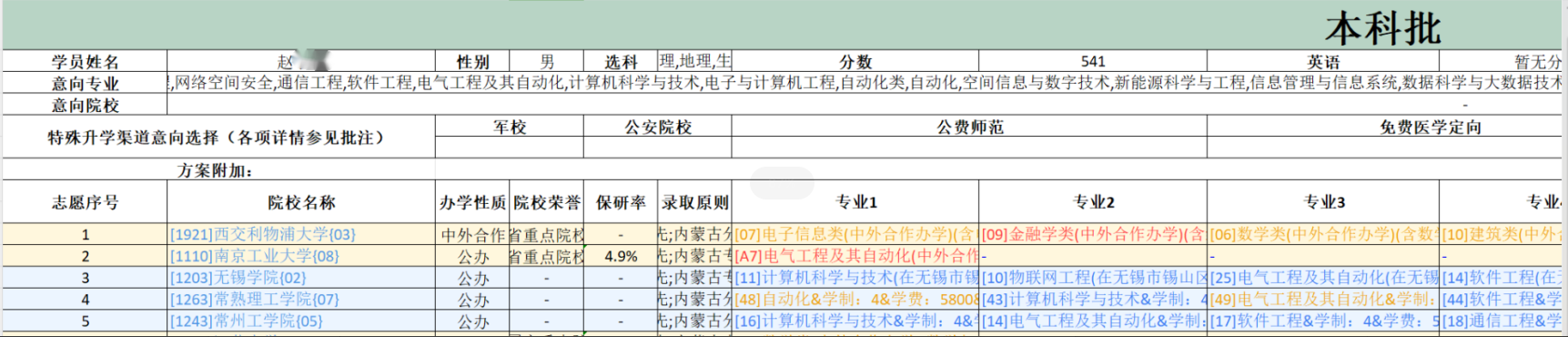Click the 英语 label cell
1568x337 pixels.
pos(1323,61)
